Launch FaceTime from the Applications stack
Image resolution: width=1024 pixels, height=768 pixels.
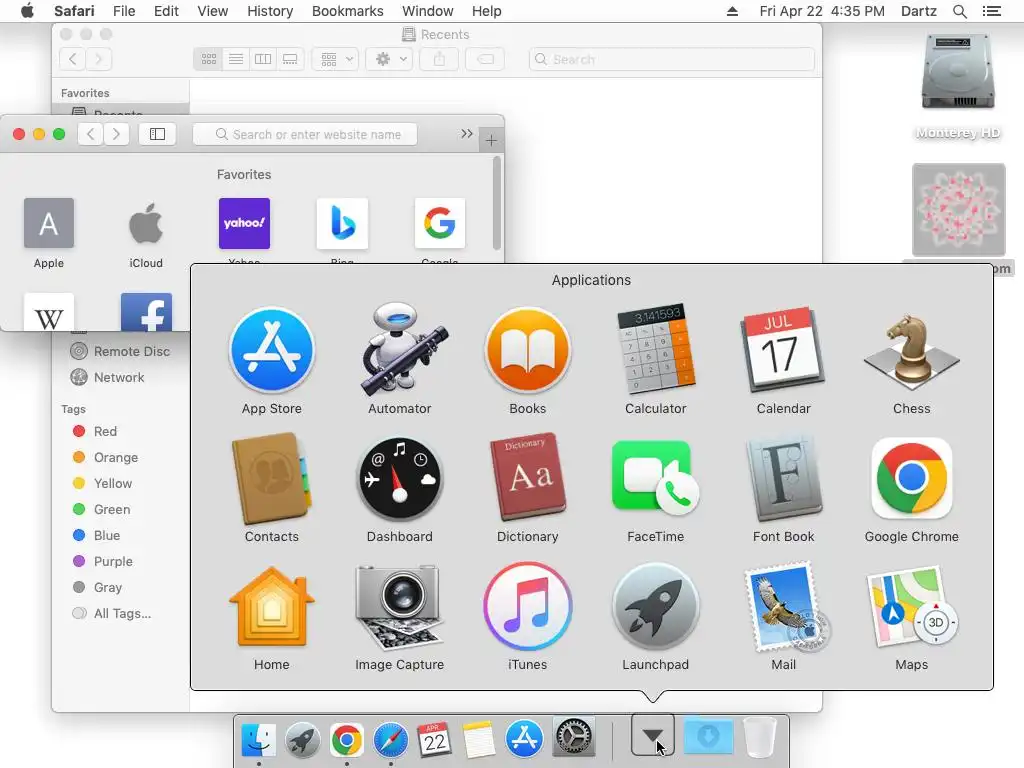click(656, 479)
